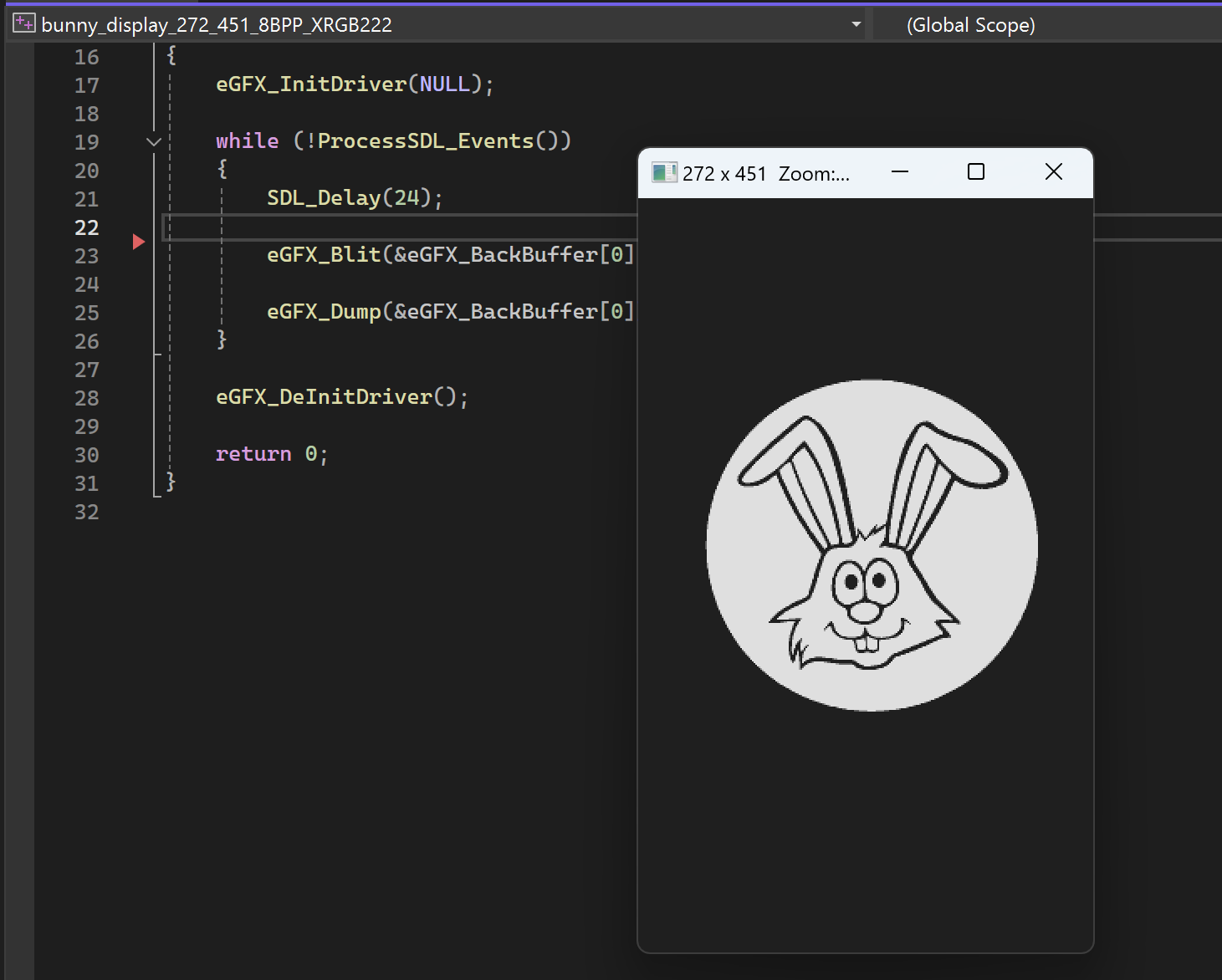1222x980 pixels.
Task: Open the bunny_display_272_451_8BPP_XRGB222 project dropdown arrow
Action: [x=856, y=24]
